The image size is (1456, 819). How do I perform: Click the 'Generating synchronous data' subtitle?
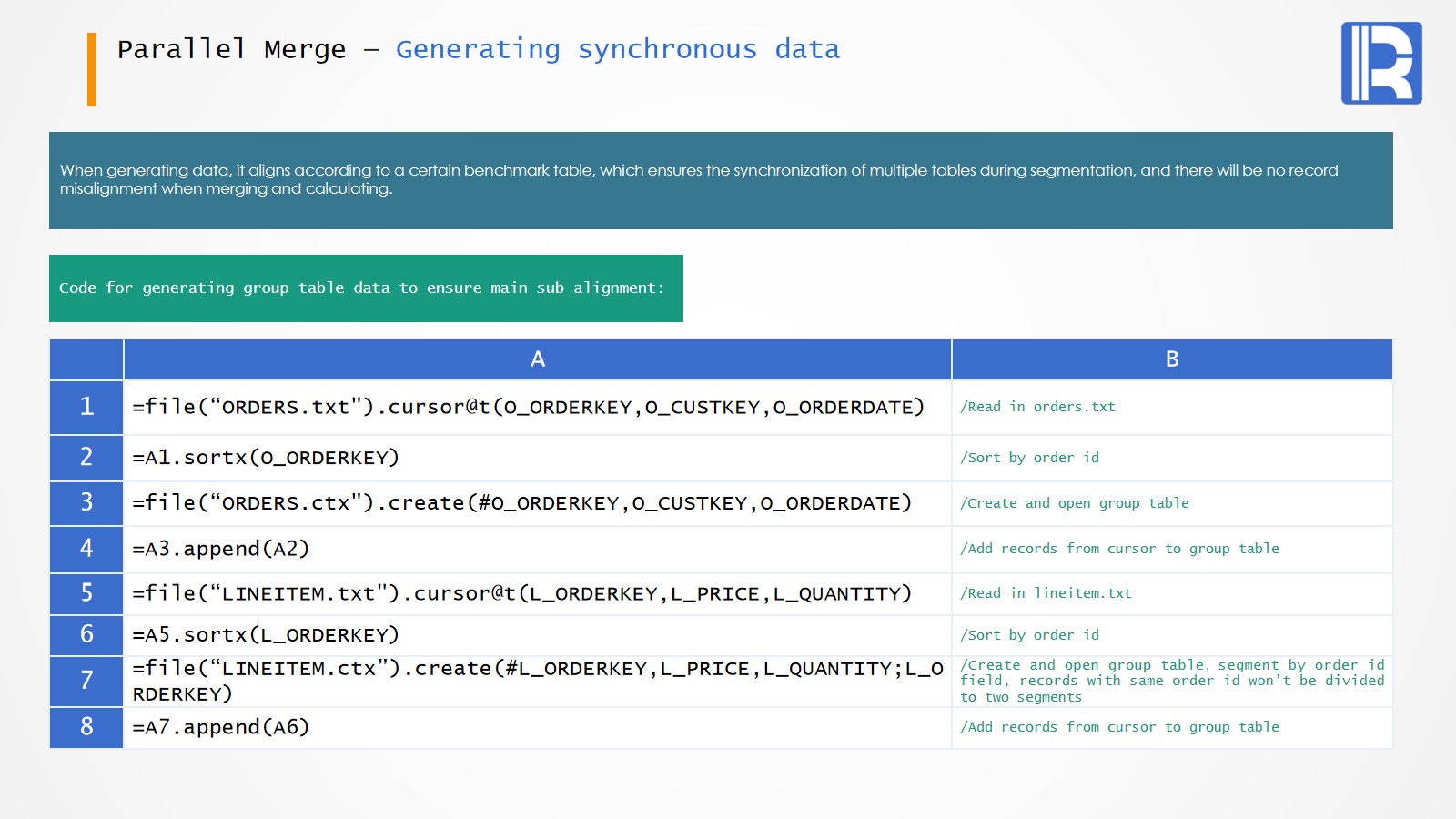617,49
